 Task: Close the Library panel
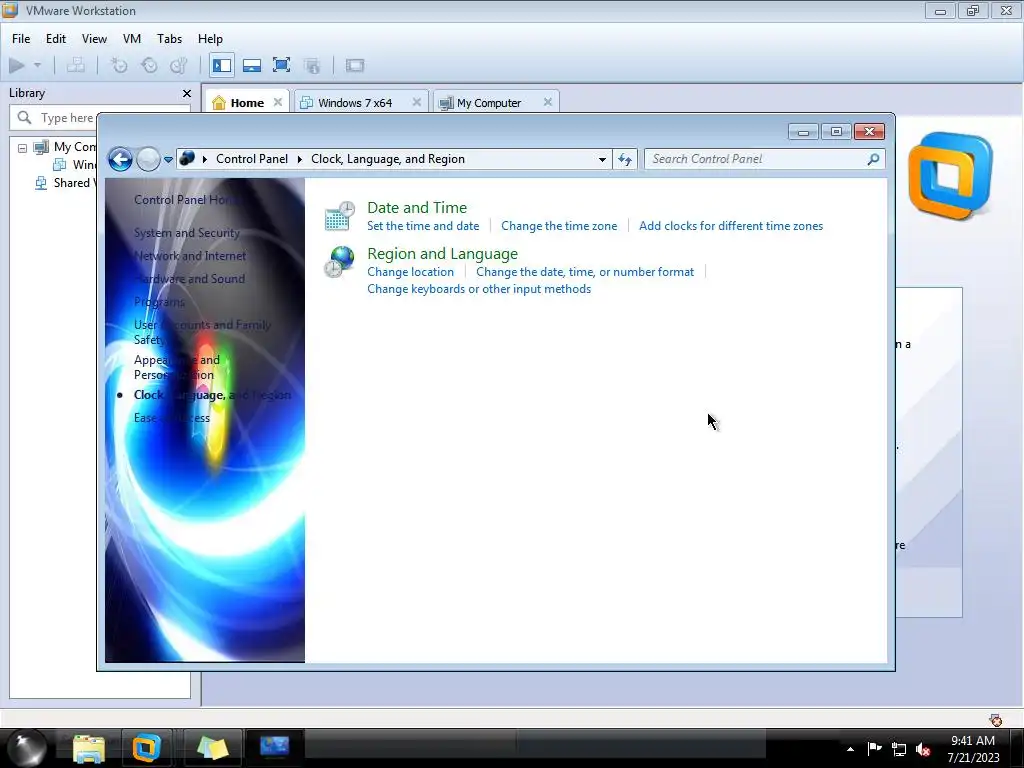(187, 93)
